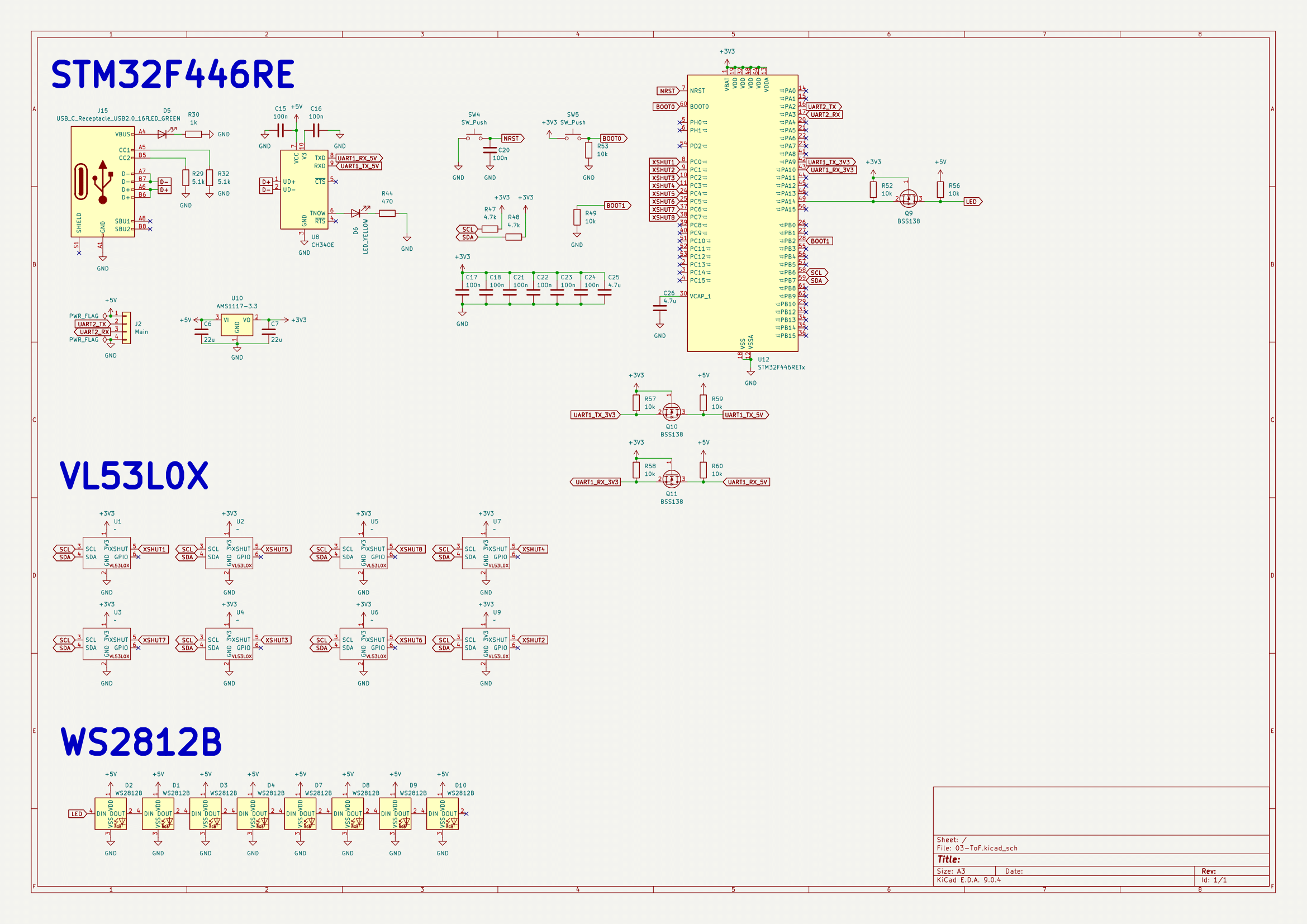Image resolution: width=1307 pixels, height=924 pixels.
Task: Click the D2 WS2812B LED symbol
Action: pos(111,813)
